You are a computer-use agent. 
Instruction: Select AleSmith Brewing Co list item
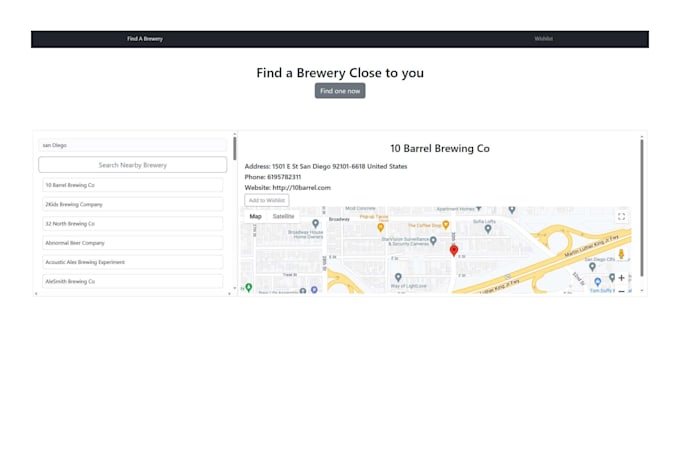(x=133, y=281)
